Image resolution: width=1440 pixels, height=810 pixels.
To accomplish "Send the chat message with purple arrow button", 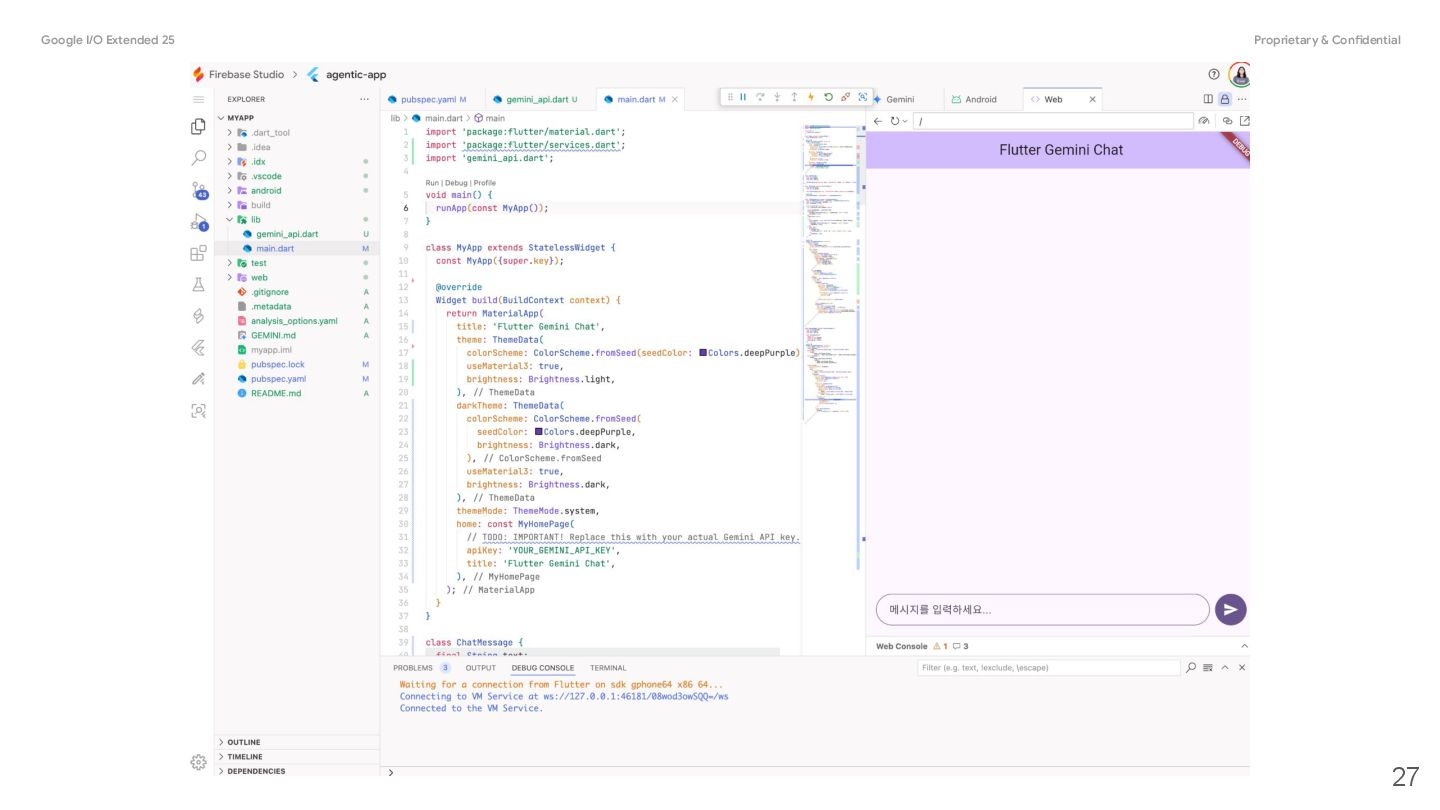I will 1230,609.
